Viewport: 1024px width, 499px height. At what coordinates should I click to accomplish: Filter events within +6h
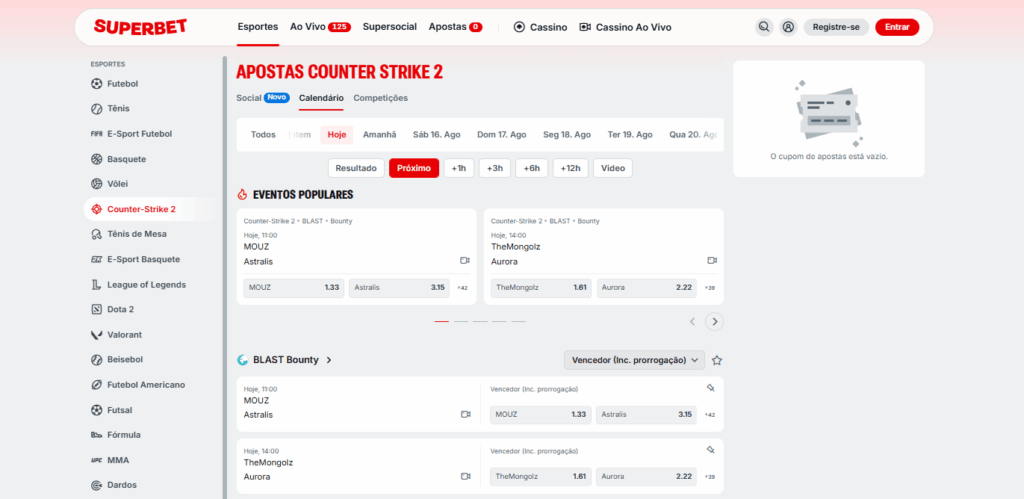532,168
